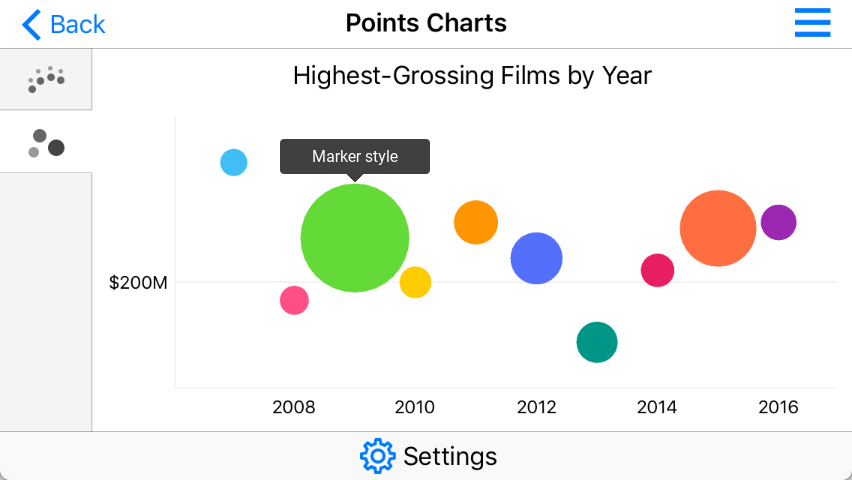Click the blue bubble above 2012

click(537, 258)
